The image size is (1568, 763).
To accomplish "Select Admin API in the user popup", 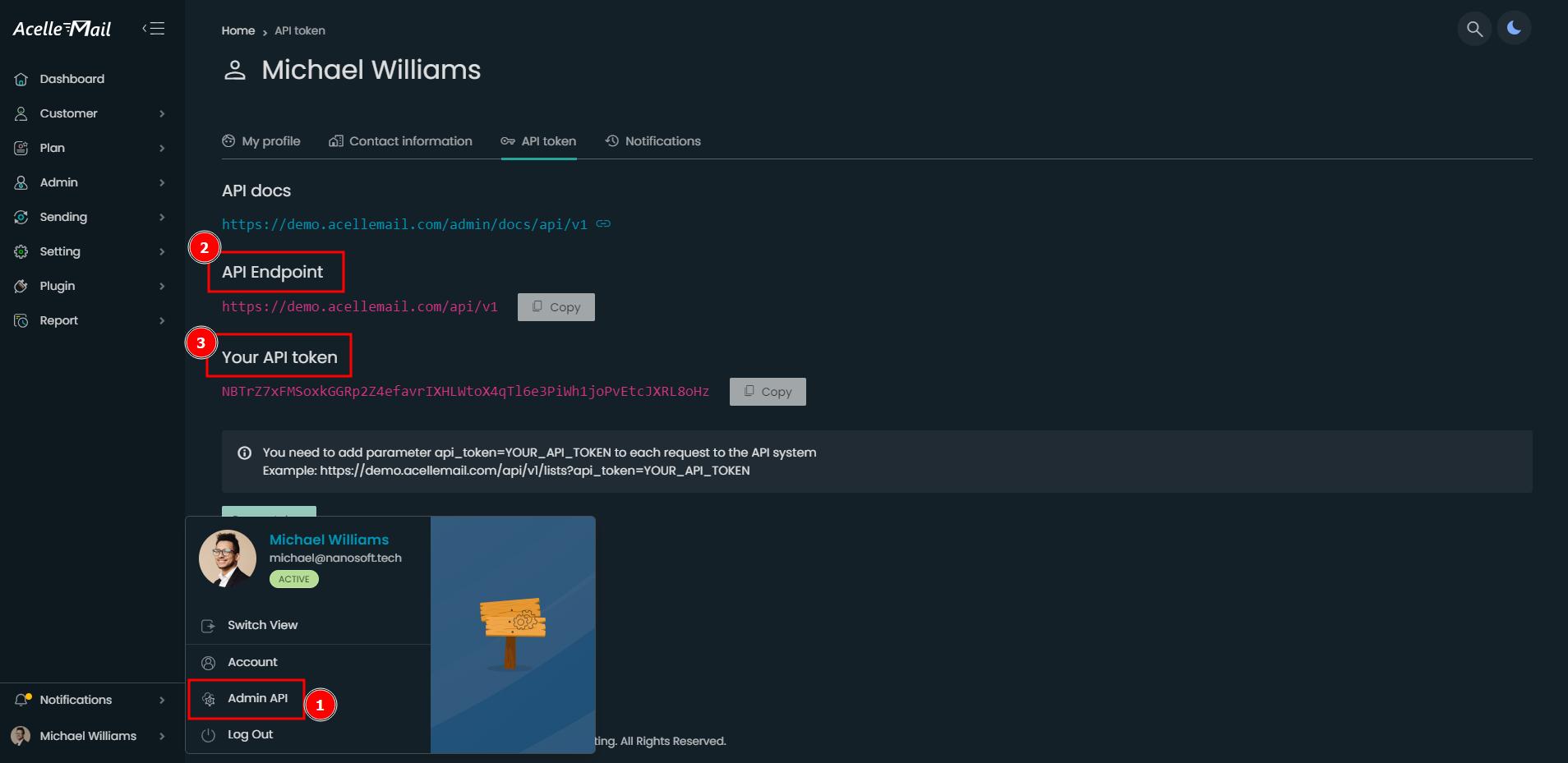I will (247, 699).
